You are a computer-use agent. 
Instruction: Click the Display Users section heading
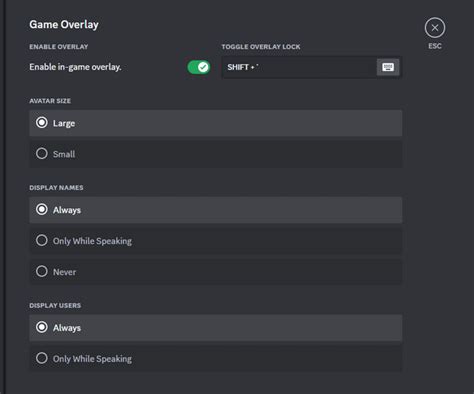click(x=55, y=305)
